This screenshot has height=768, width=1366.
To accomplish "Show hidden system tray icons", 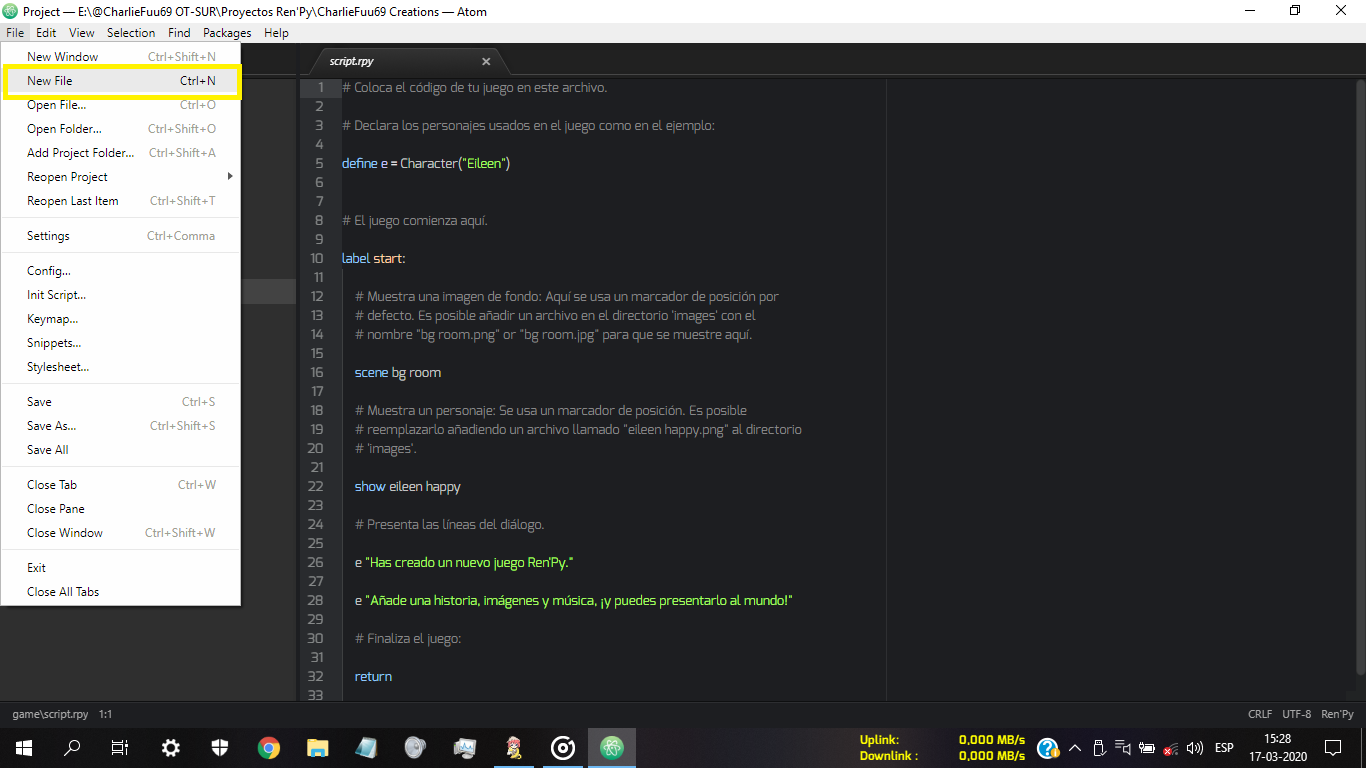I will coord(1075,748).
